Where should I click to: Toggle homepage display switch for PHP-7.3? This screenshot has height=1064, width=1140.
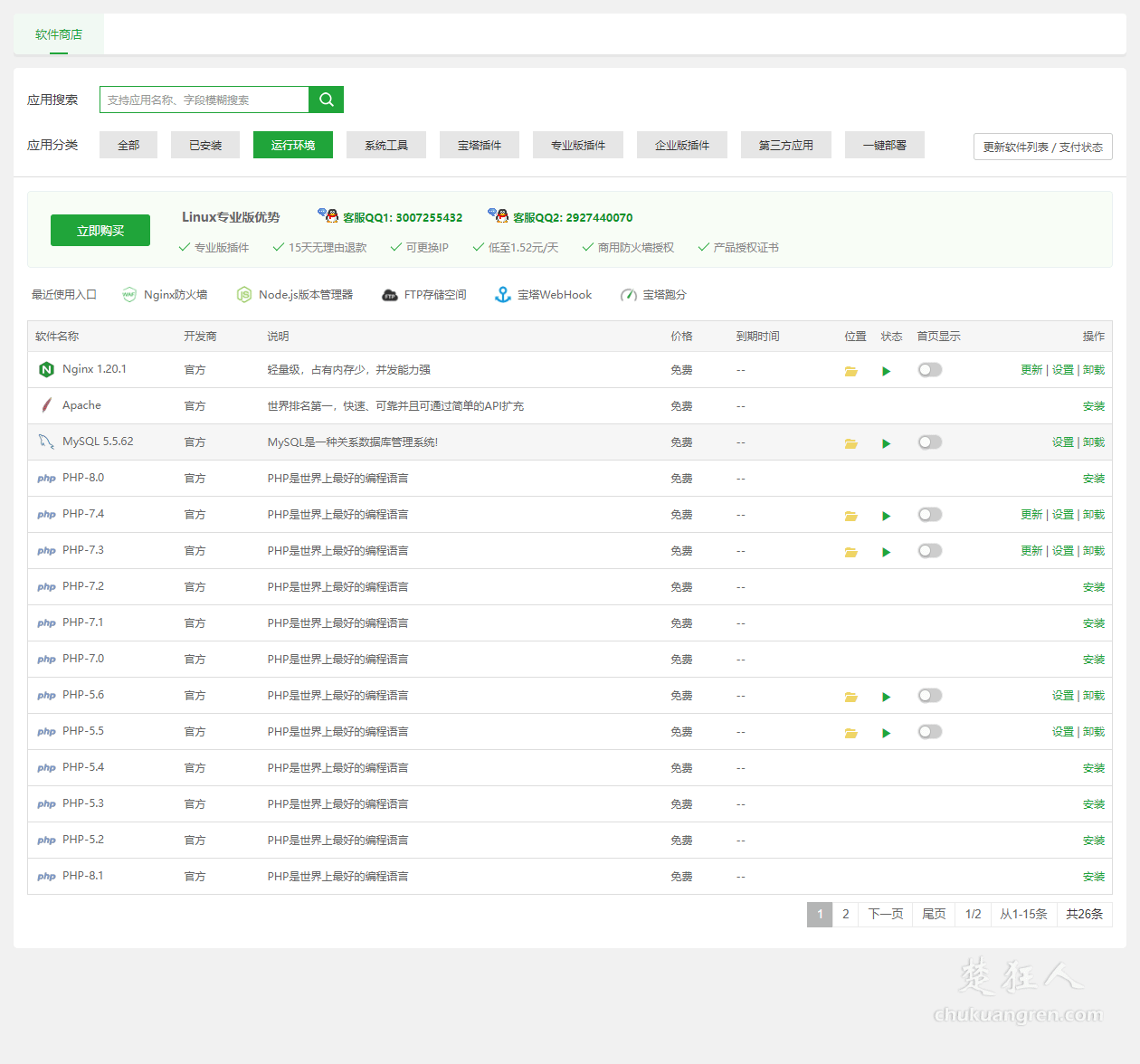[x=930, y=551]
